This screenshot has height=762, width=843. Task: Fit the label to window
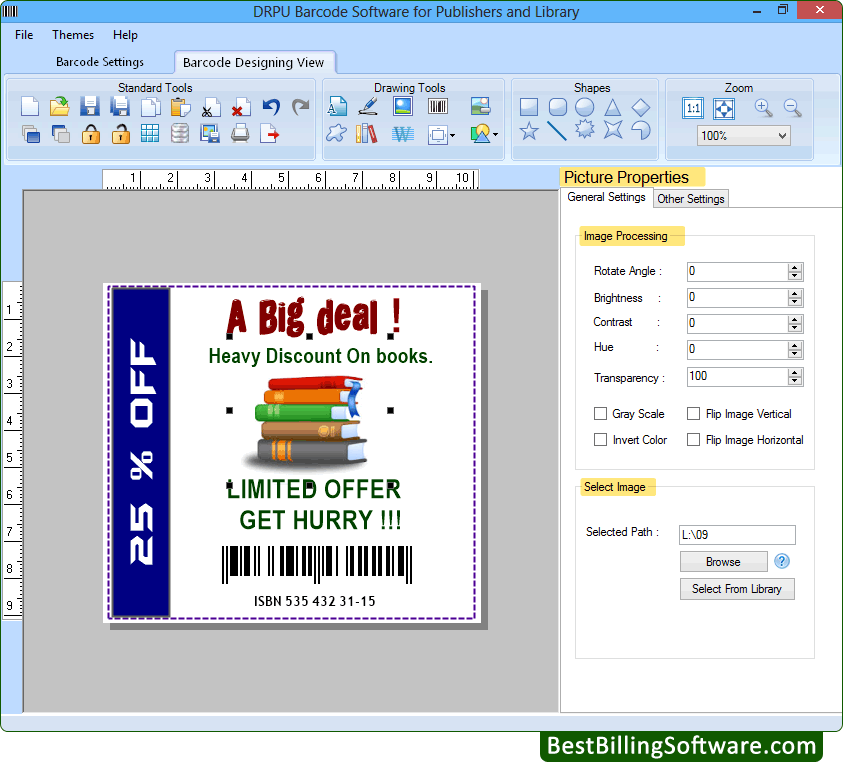[x=724, y=109]
